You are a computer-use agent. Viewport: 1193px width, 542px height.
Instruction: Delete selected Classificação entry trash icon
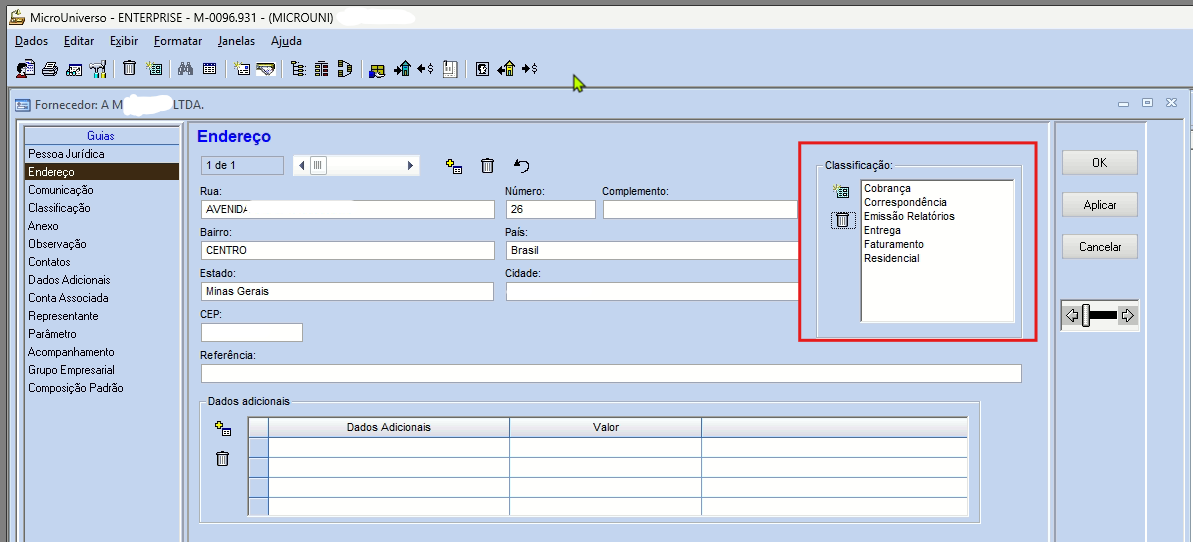[841, 220]
